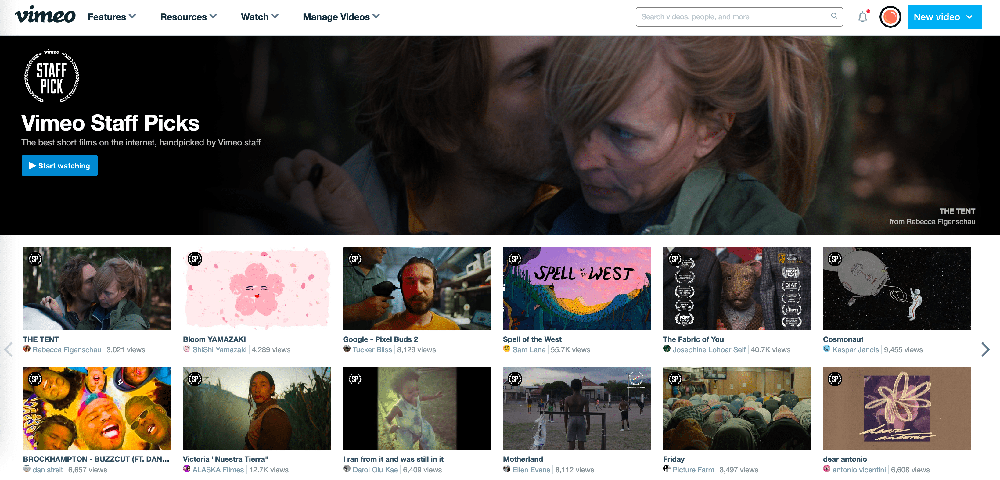Go to the Vimeo home logo
This screenshot has width=1000, height=480.
click(45, 16)
